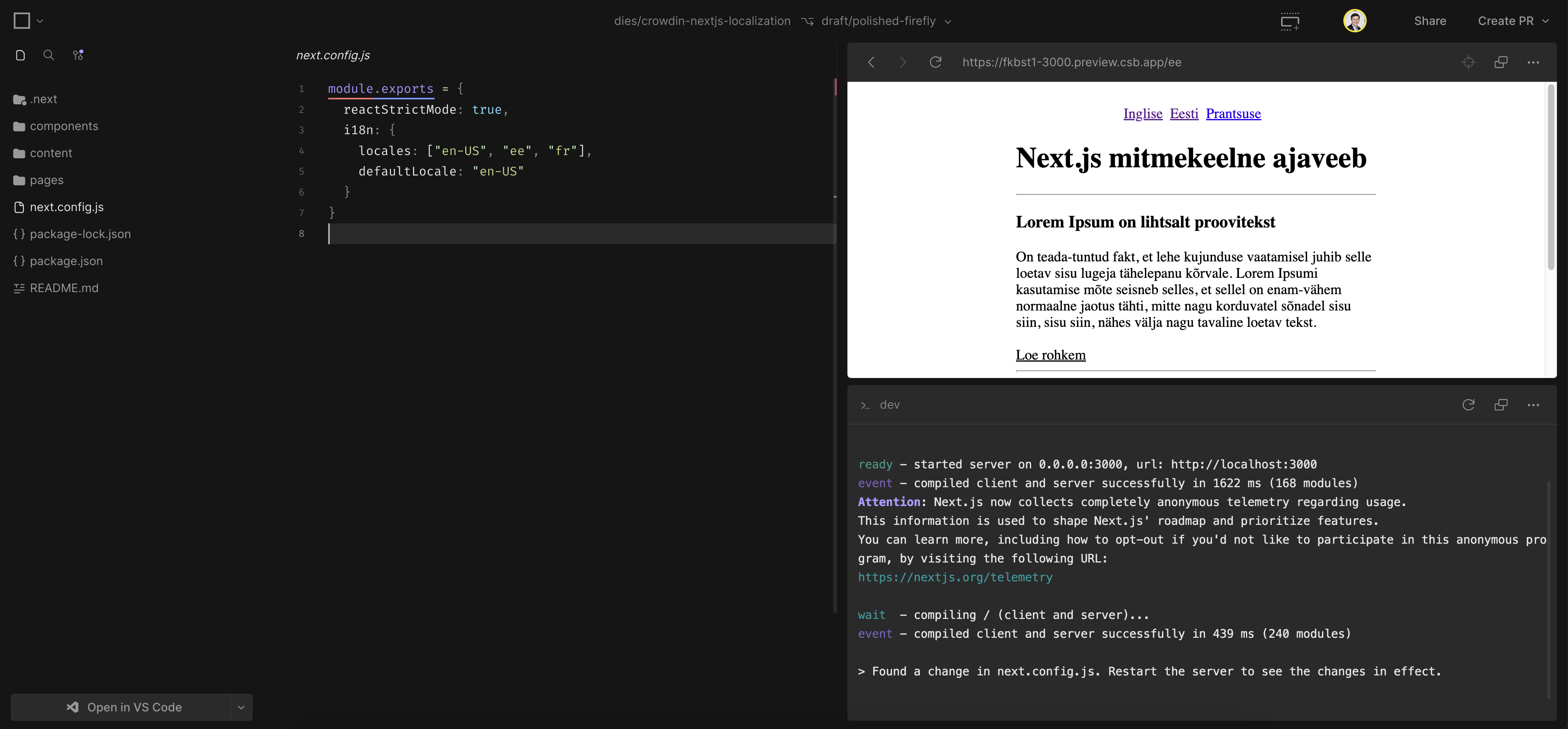Click the Share button
The height and width of the screenshot is (729, 1568).
[x=1430, y=21]
